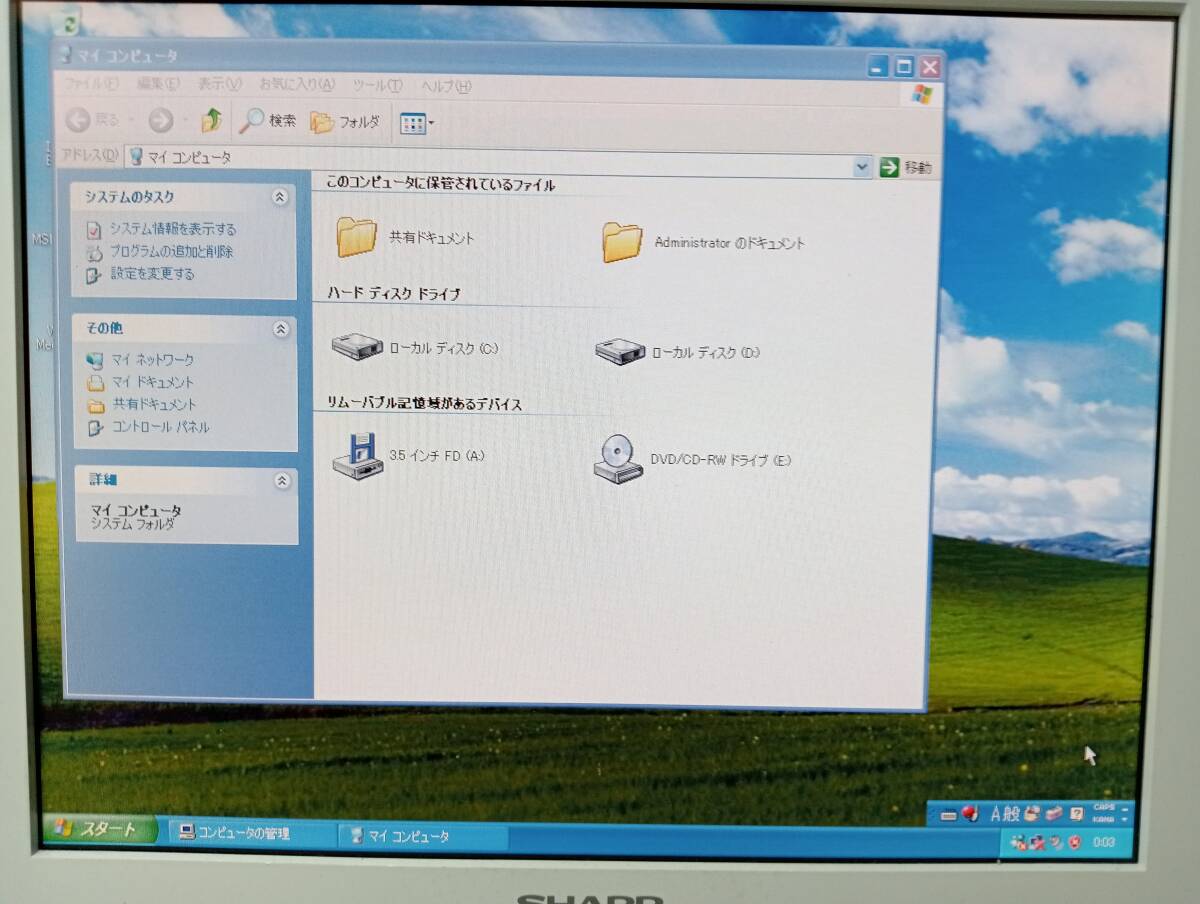Minimize the language bar
Screen dimensions: 1200x904
click(1125, 809)
